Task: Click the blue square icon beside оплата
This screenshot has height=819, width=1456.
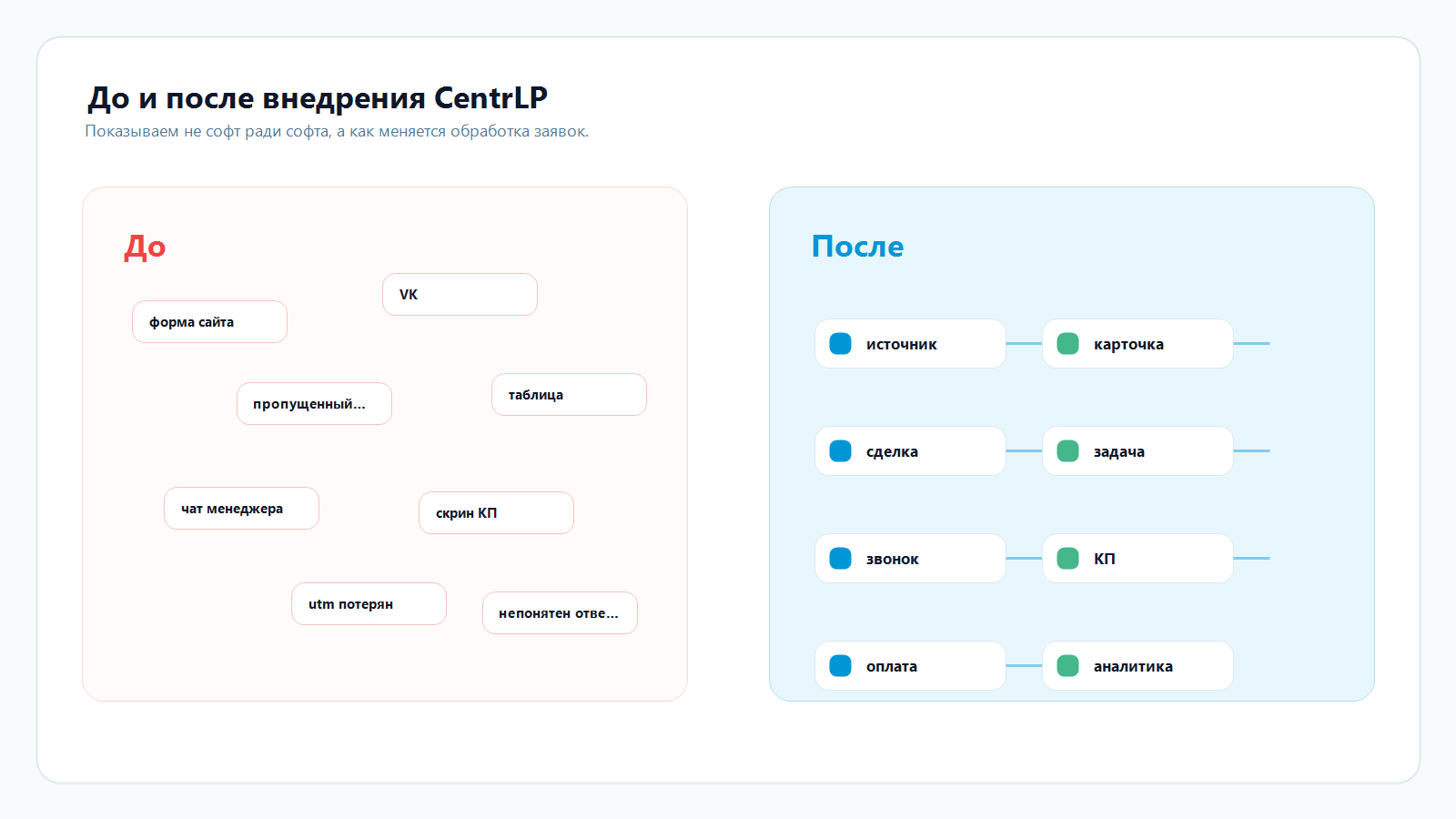Action: [x=840, y=666]
